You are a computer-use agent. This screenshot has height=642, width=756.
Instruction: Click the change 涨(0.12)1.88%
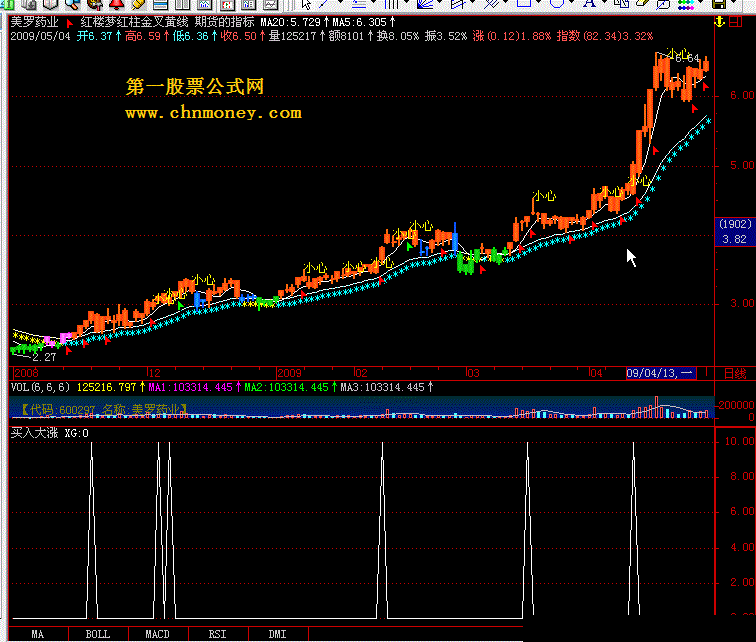(x=512, y=37)
